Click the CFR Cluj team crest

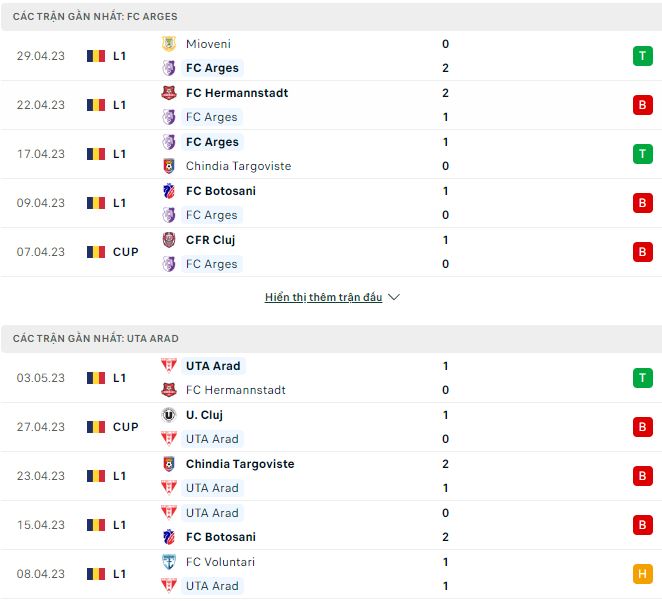point(168,240)
